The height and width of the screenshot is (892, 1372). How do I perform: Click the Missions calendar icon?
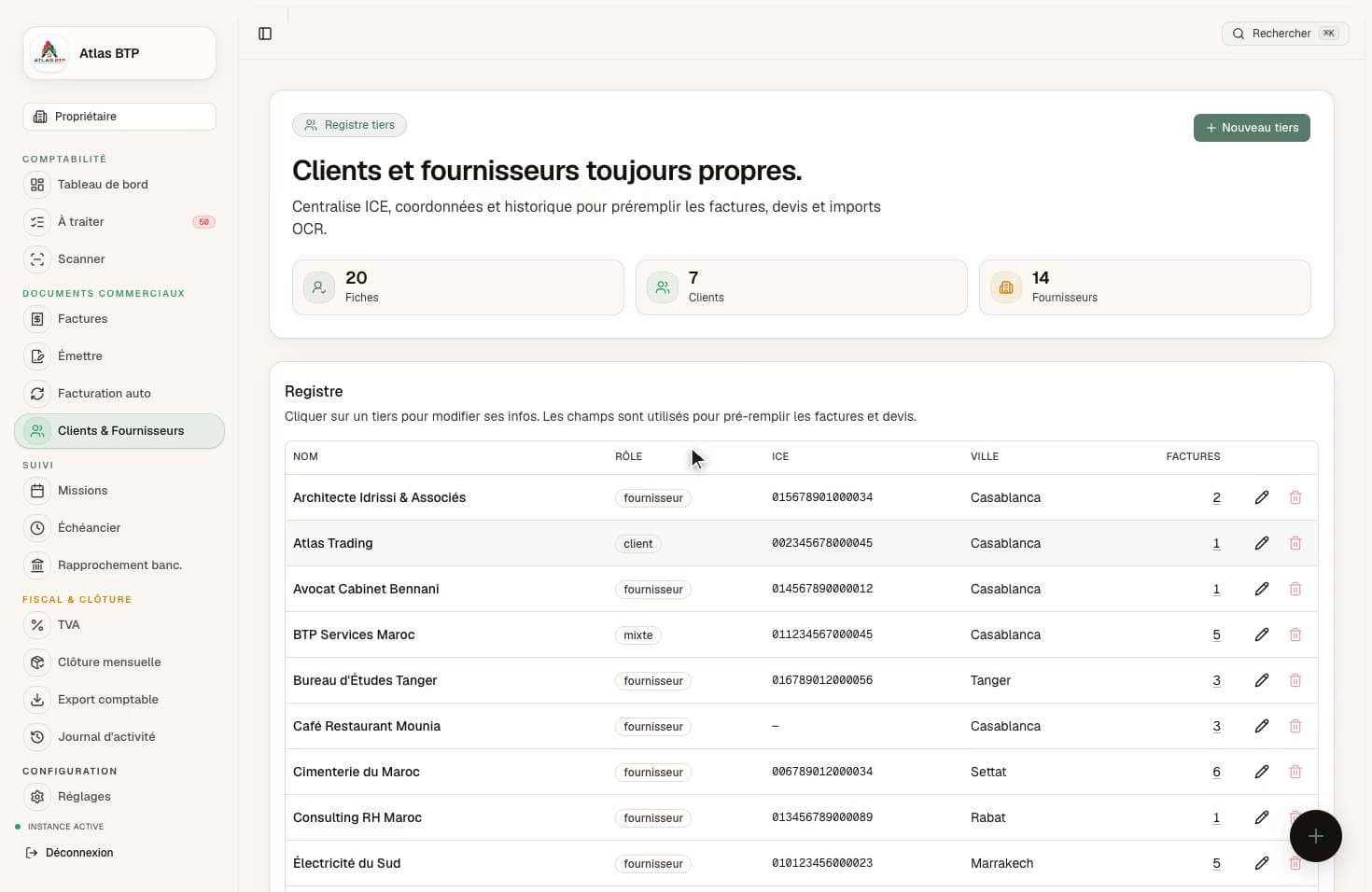coord(37,491)
